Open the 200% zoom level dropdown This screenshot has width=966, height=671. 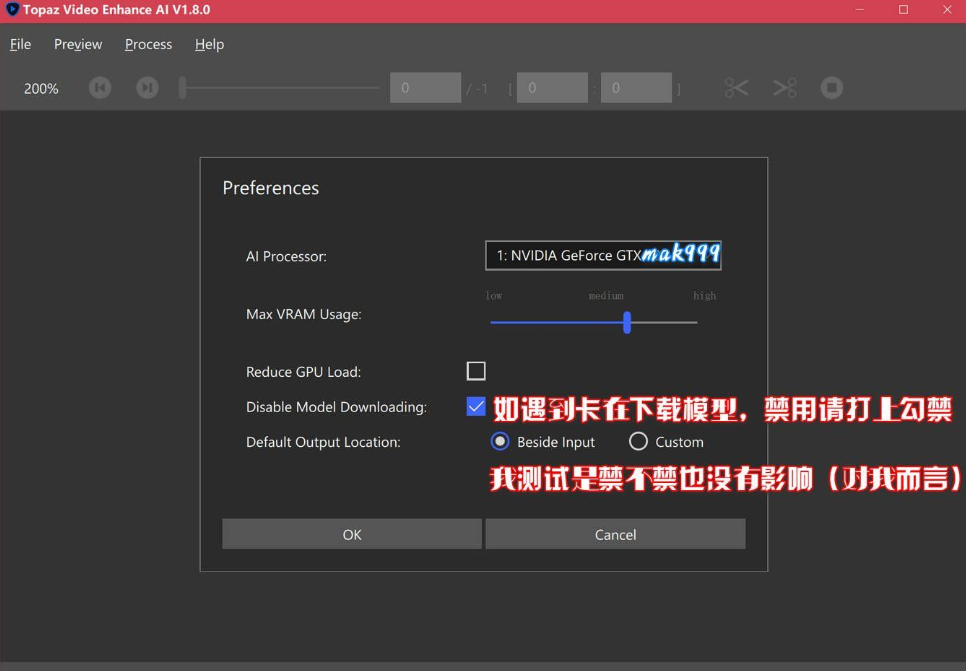pyautogui.click(x=41, y=88)
